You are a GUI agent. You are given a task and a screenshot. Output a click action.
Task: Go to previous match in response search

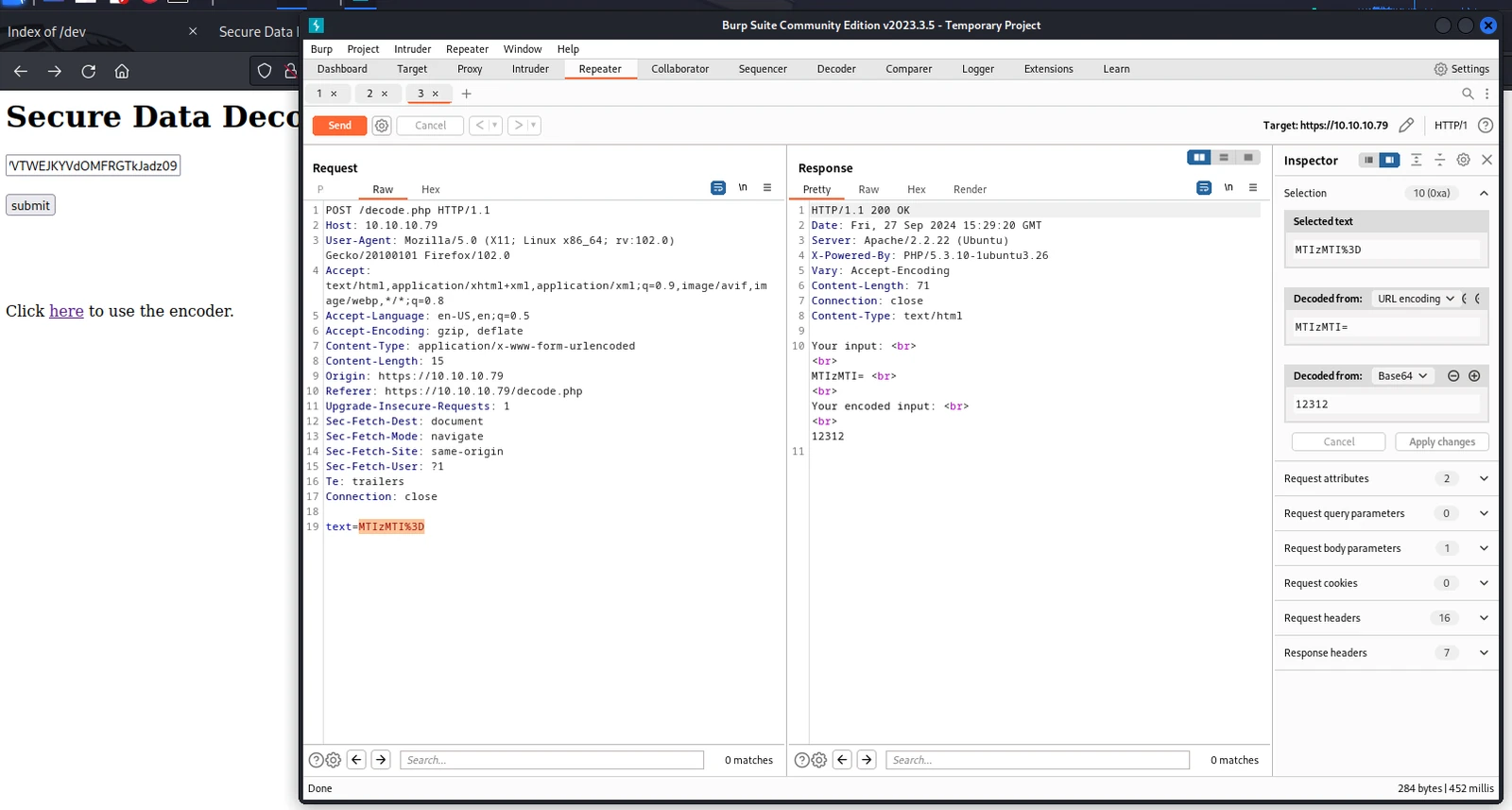842,759
